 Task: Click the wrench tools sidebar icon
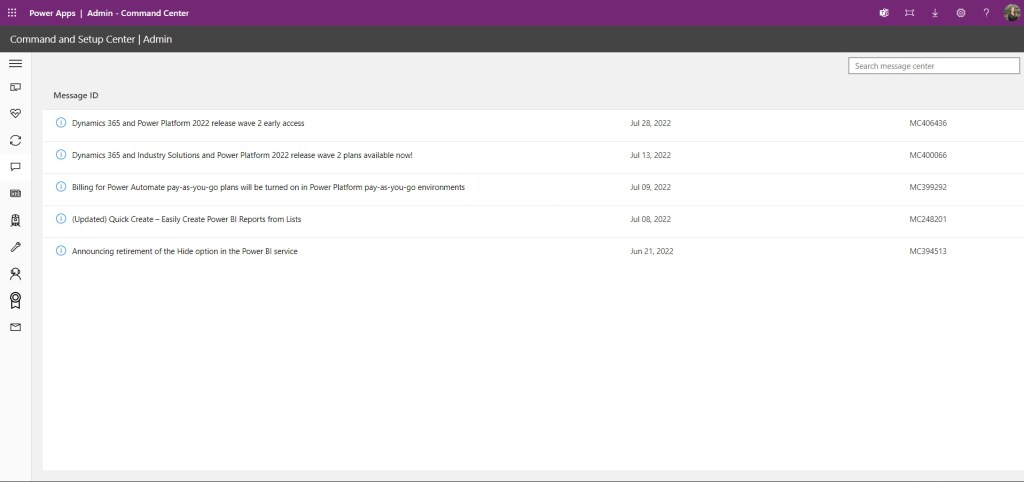pyautogui.click(x=15, y=246)
